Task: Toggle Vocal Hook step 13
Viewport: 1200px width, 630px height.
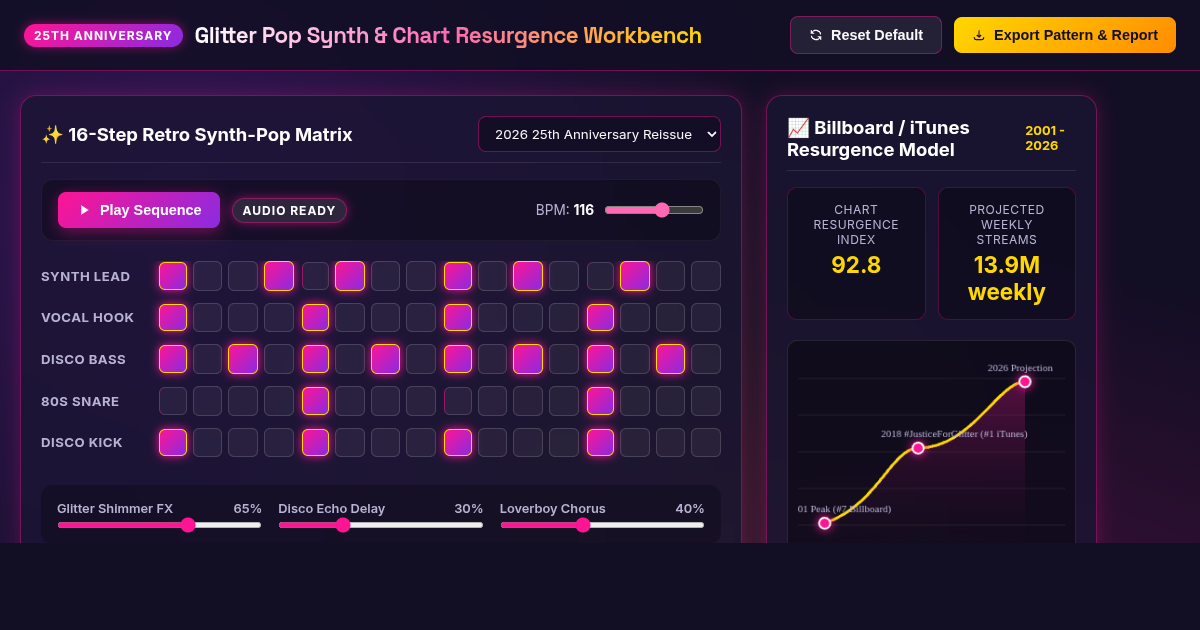Action: tap(600, 318)
